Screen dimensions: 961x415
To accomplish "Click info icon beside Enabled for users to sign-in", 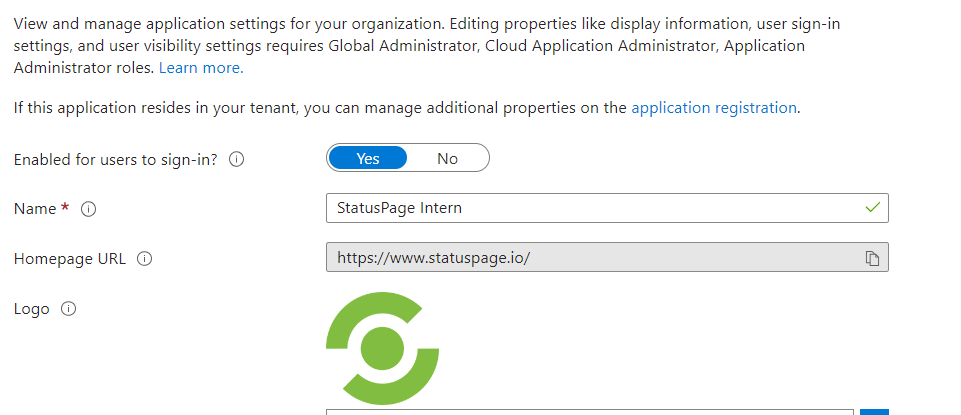I will click(x=237, y=159).
